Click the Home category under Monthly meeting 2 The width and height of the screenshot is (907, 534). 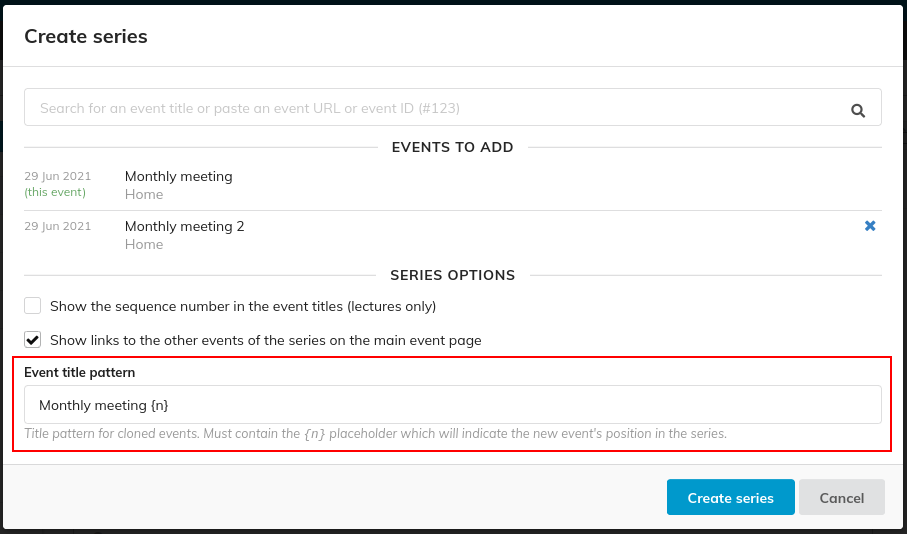144,244
